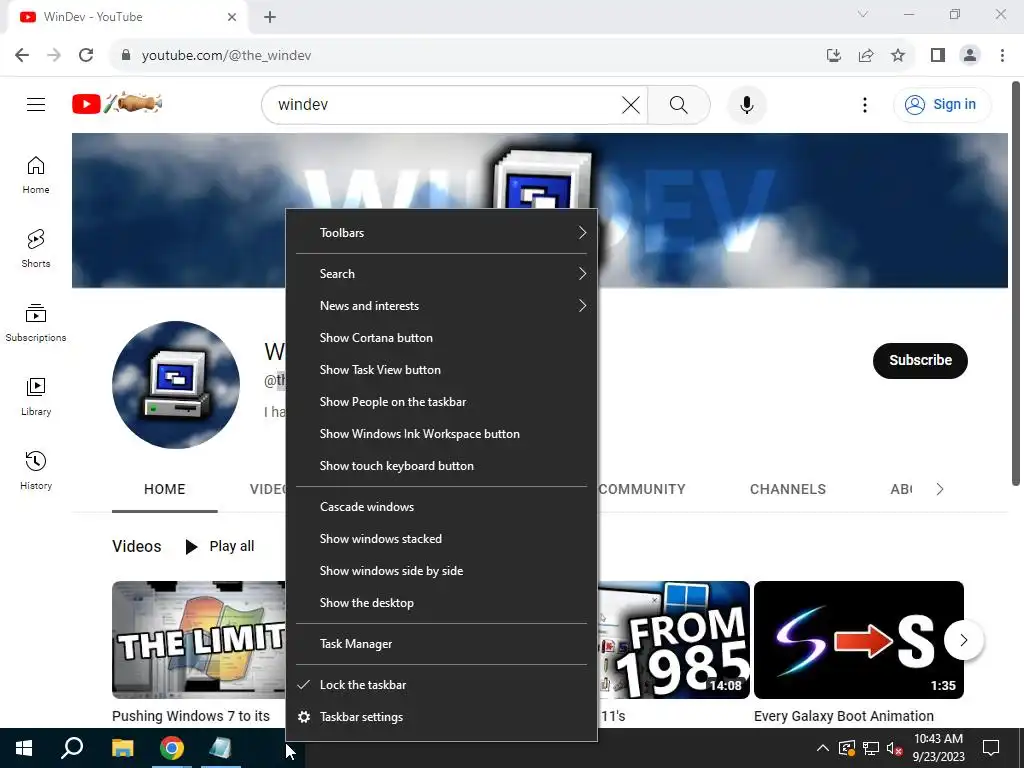Open Pushing Windows 7 to its video title
This screenshot has height=768, width=1024.
coord(191,716)
